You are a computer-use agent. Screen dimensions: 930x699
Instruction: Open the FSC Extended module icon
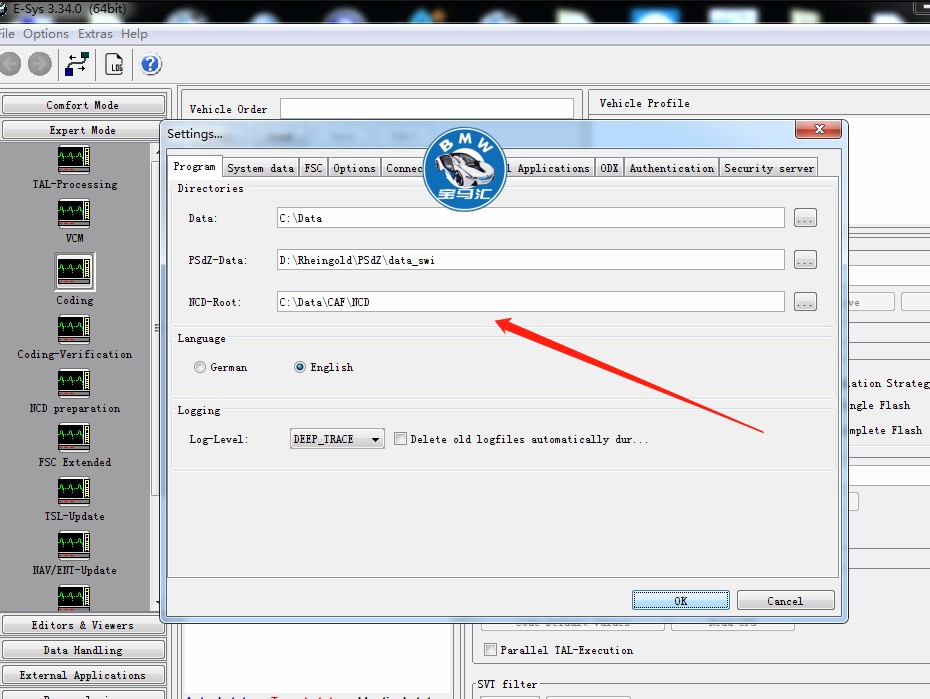coord(74,437)
